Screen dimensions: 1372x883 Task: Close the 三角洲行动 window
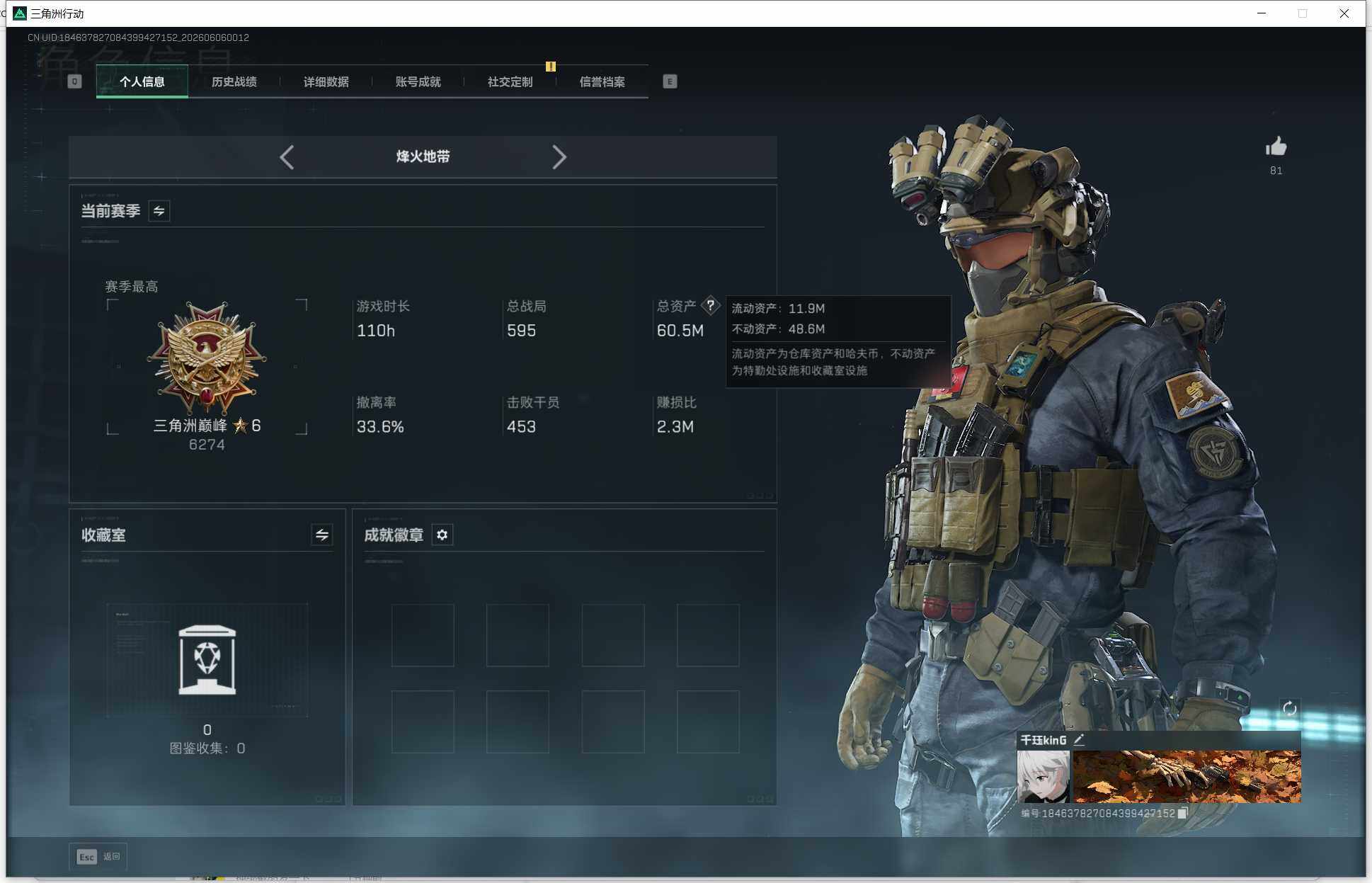point(1344,13)
